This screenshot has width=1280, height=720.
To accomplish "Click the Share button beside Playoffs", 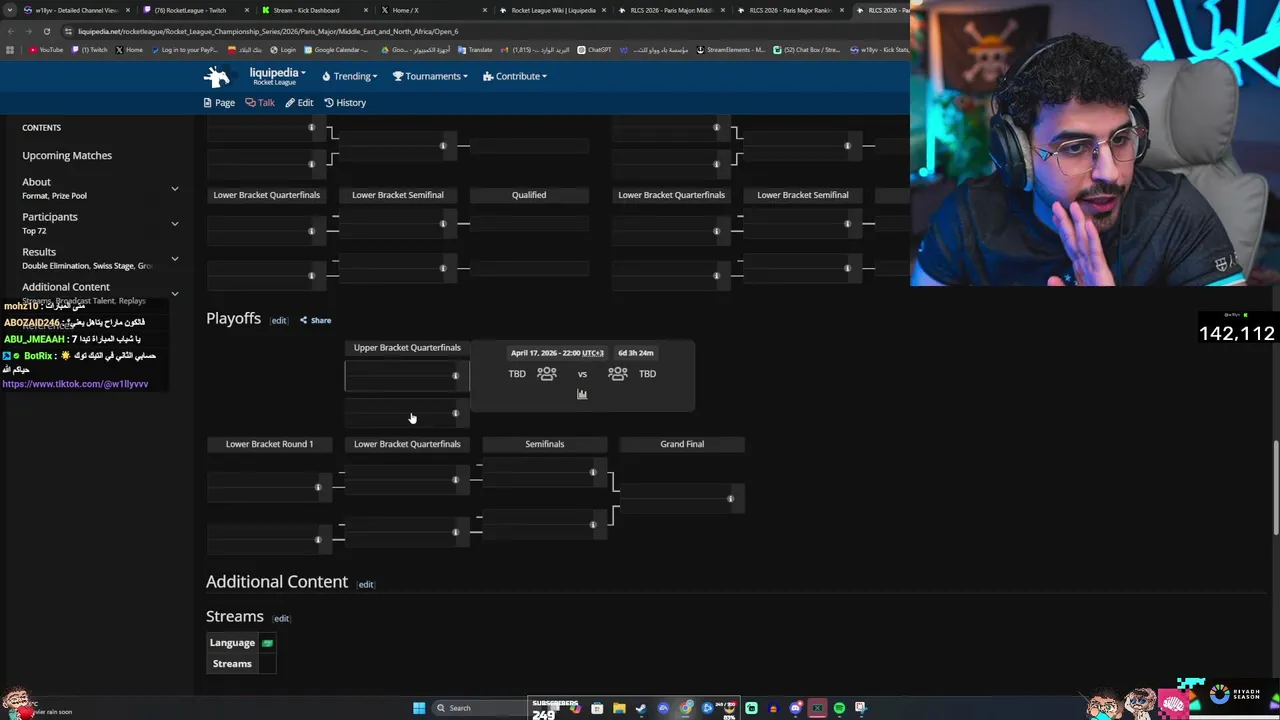I will point(315,320).
